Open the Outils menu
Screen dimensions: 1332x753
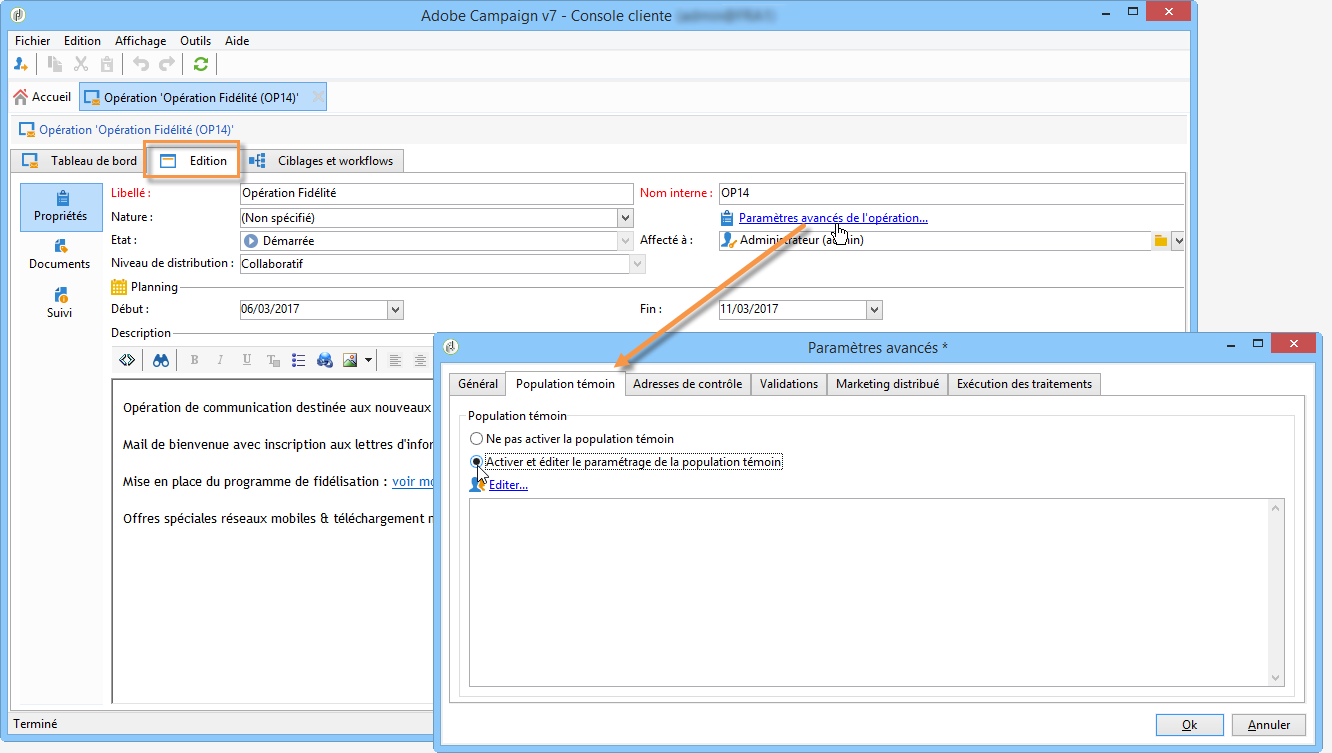196,41
